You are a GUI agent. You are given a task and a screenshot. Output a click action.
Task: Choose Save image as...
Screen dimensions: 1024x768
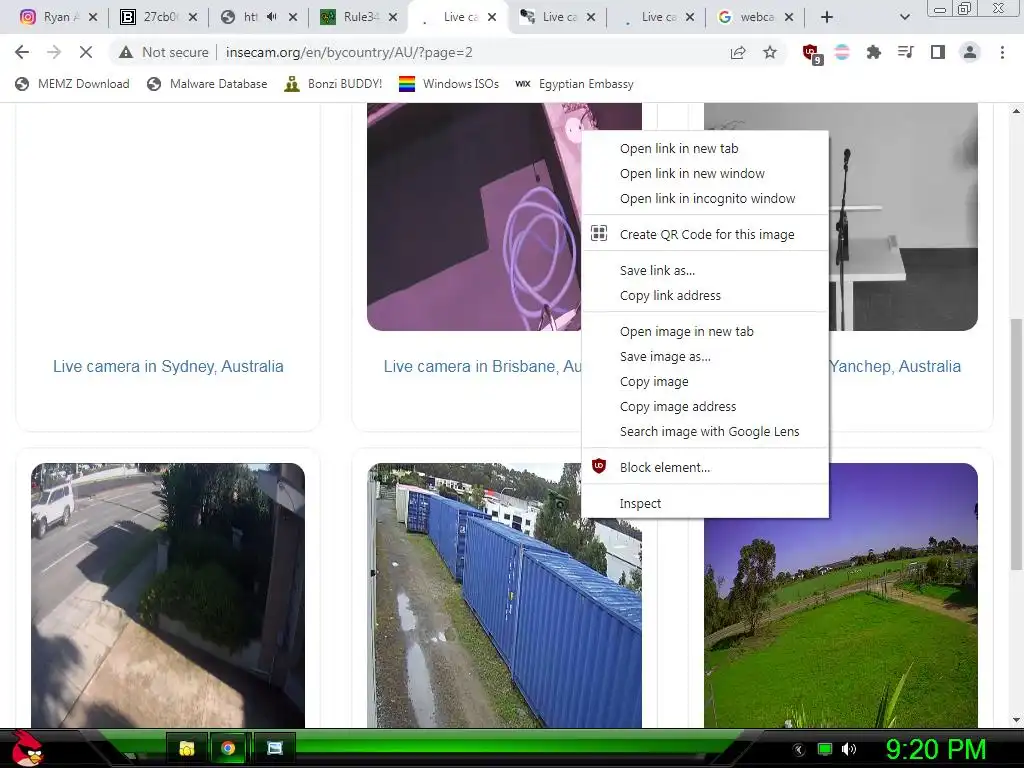coord(705,356)
